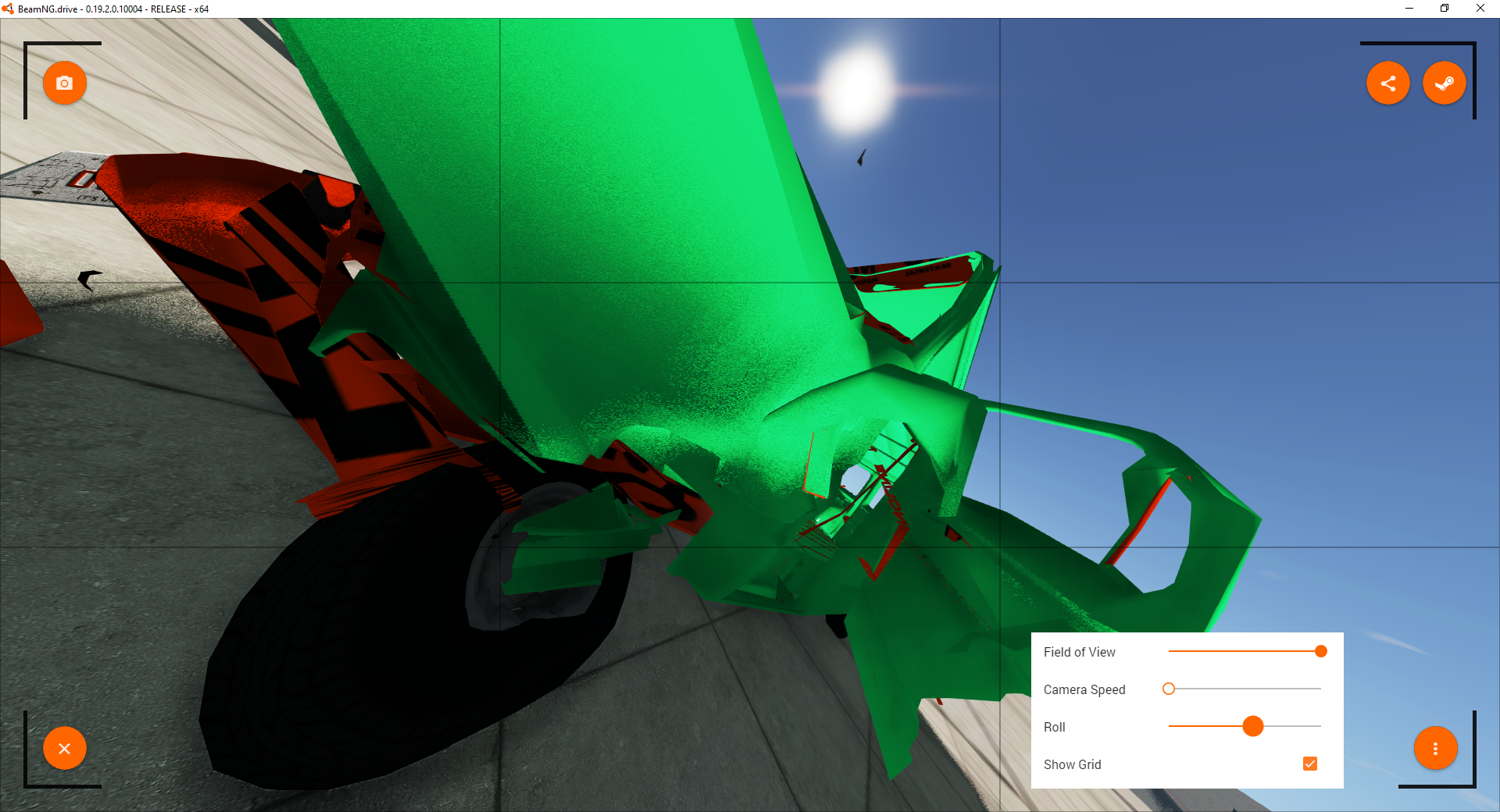Open the share screenshot button

pos(1388,83)
